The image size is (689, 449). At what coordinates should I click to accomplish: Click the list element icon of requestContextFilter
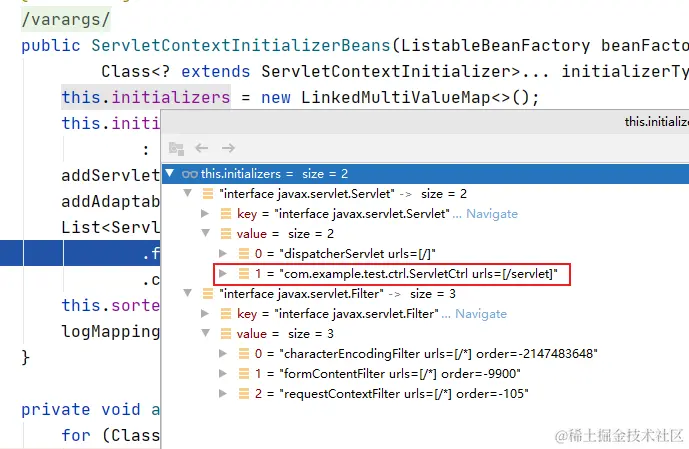(243, 394)
